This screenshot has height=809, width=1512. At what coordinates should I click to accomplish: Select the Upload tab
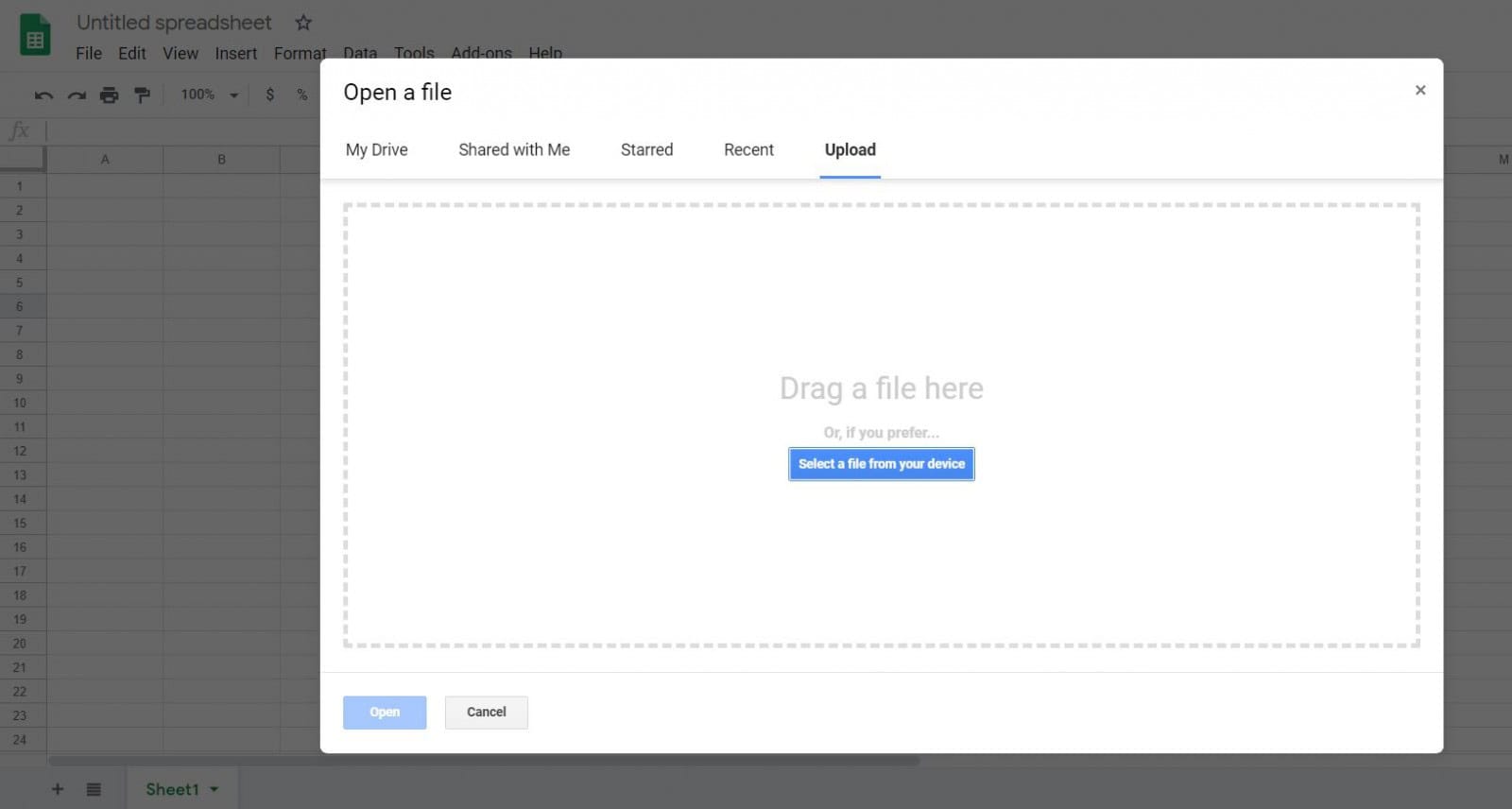click(x=850, y=149)
